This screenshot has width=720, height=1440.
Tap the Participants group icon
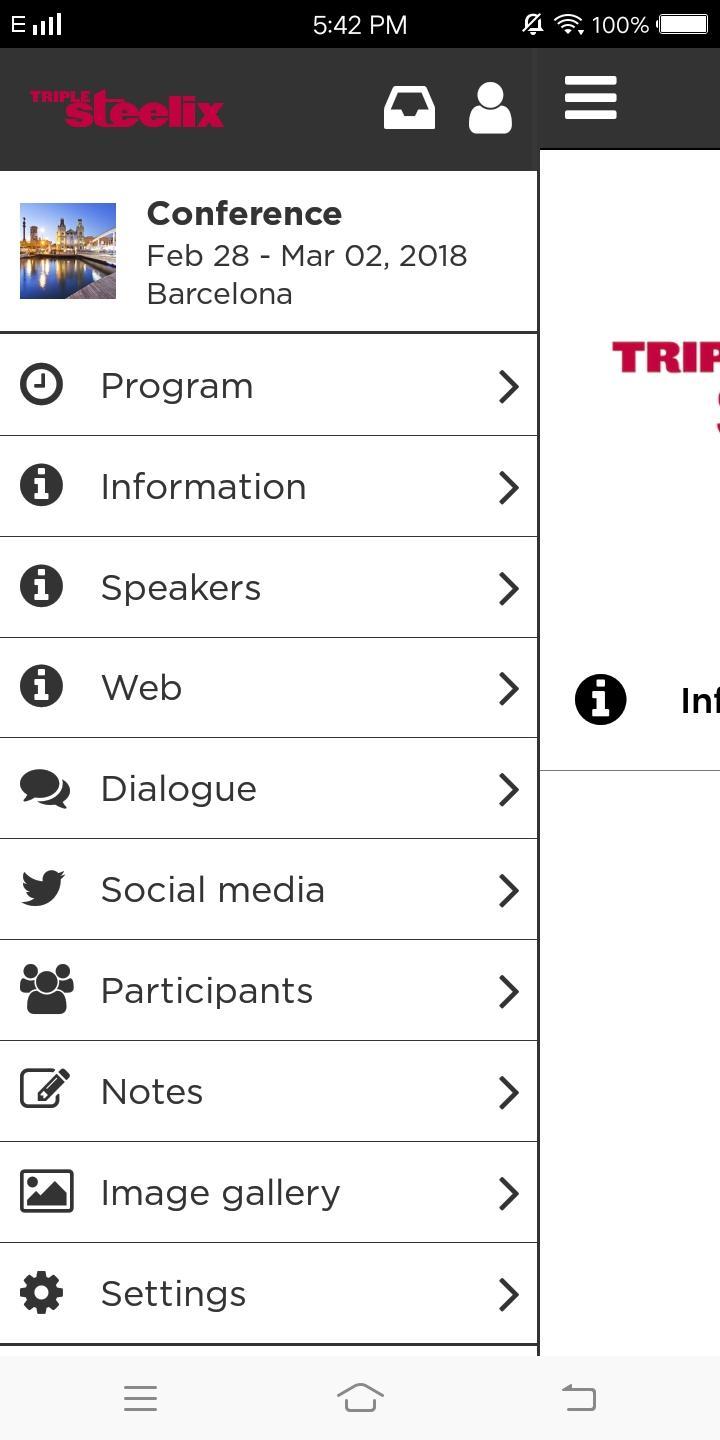tap(47, 990)
